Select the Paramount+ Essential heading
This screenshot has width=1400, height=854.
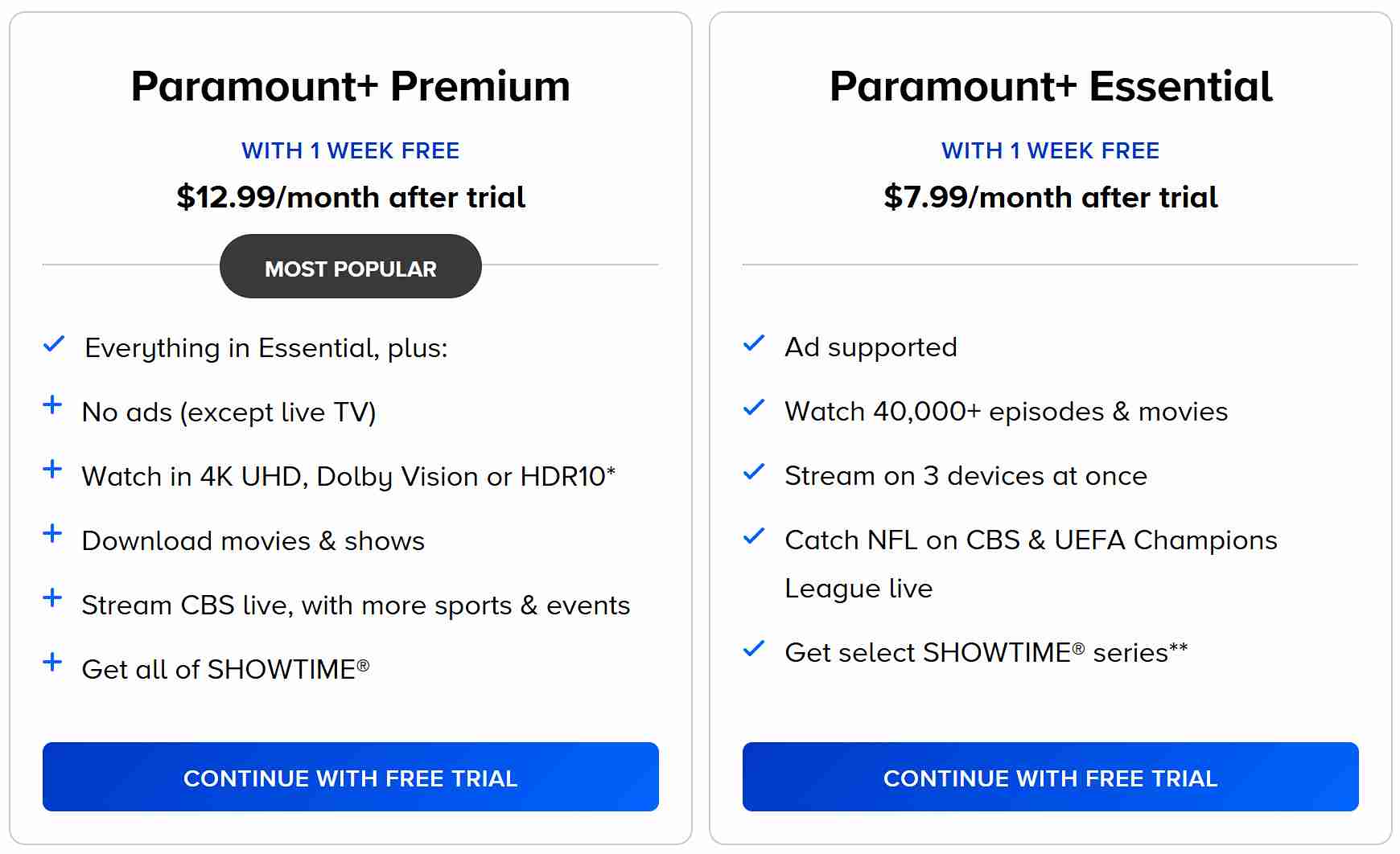1051,86
